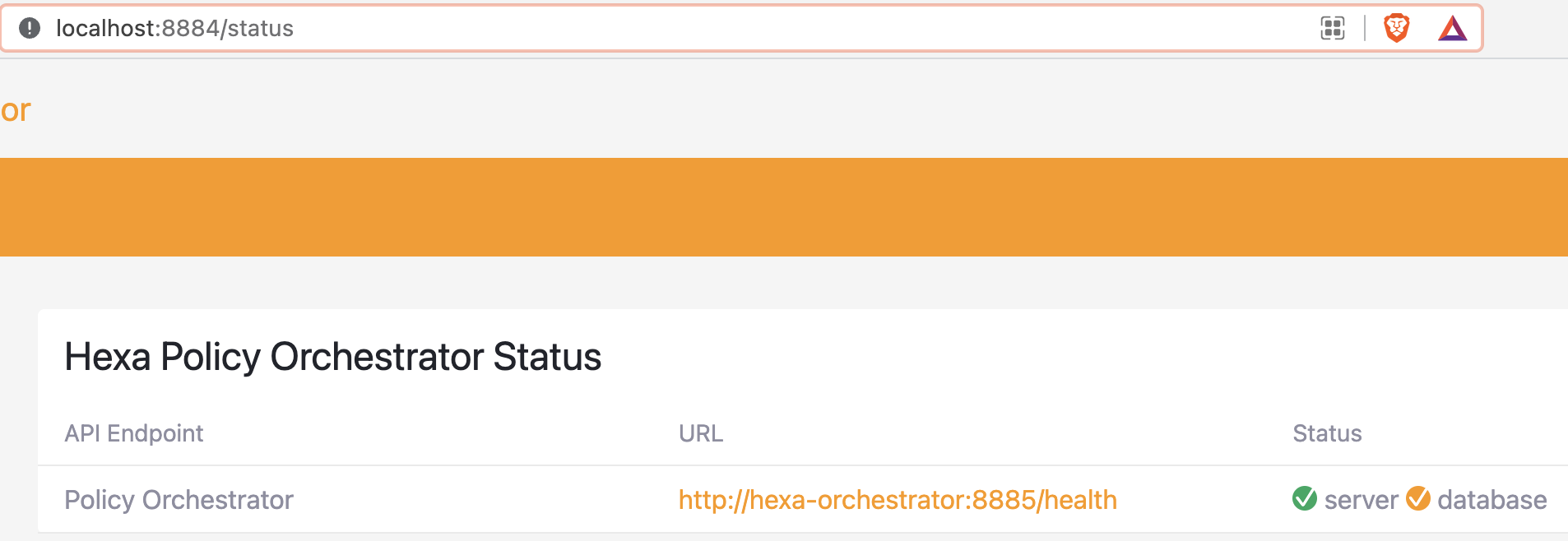Open Brave Rewards with the BAT triangle icon
Screen dimensions: 1568x541
1454,27
